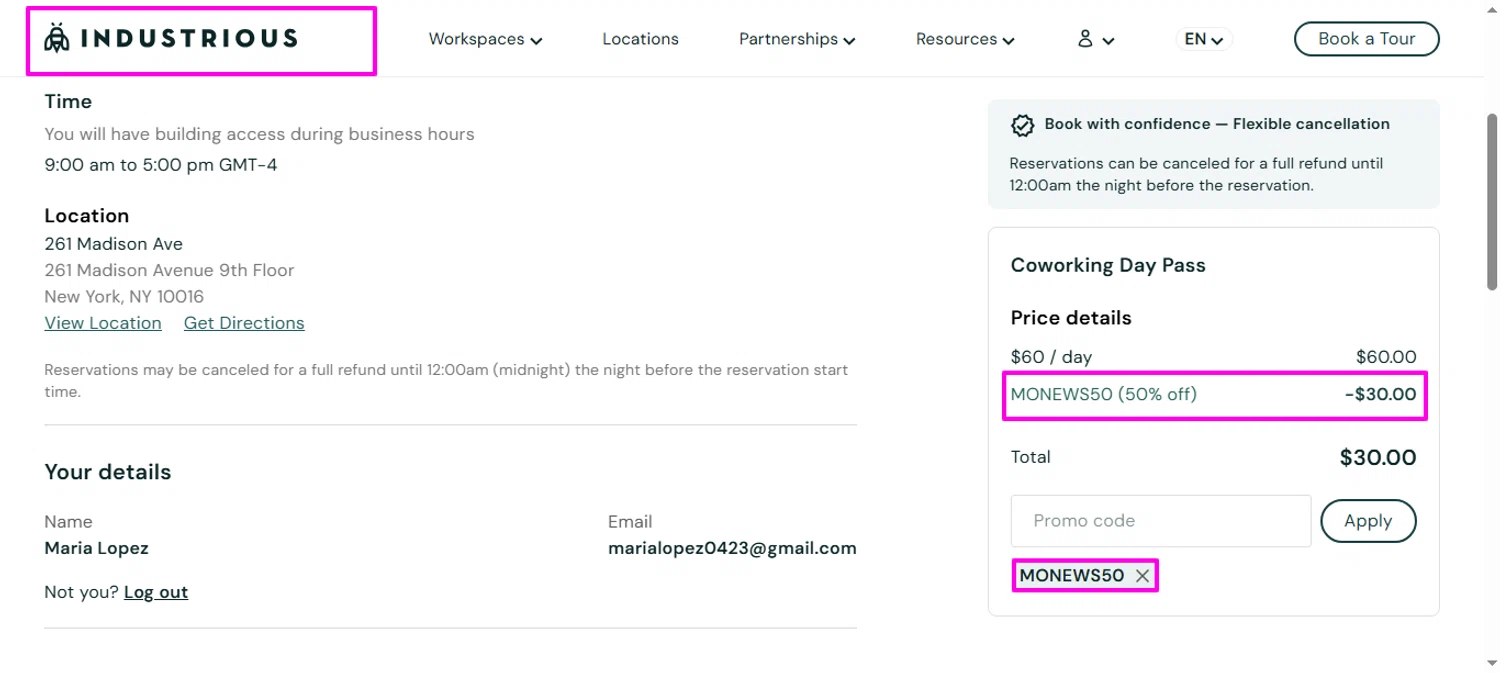Click the MONEWS50 (50% off) discount line

click(x=1213, y=394)
